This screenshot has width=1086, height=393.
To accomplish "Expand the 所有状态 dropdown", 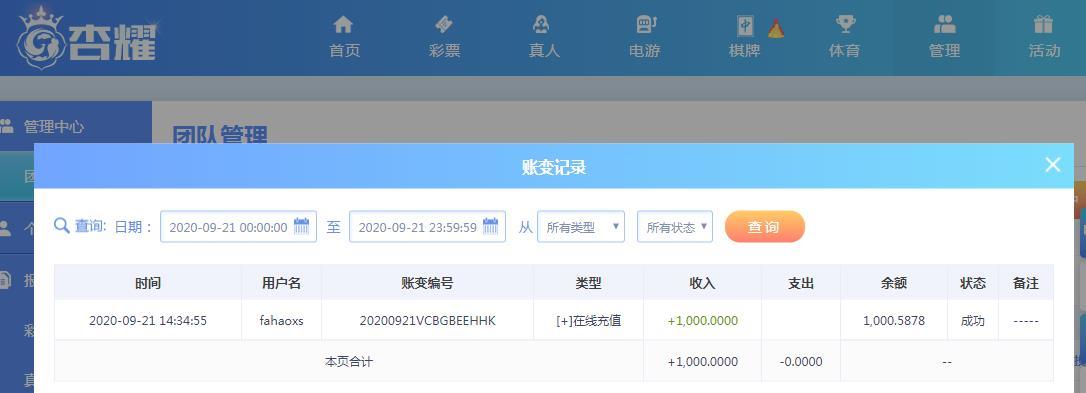I will point(675,227).
